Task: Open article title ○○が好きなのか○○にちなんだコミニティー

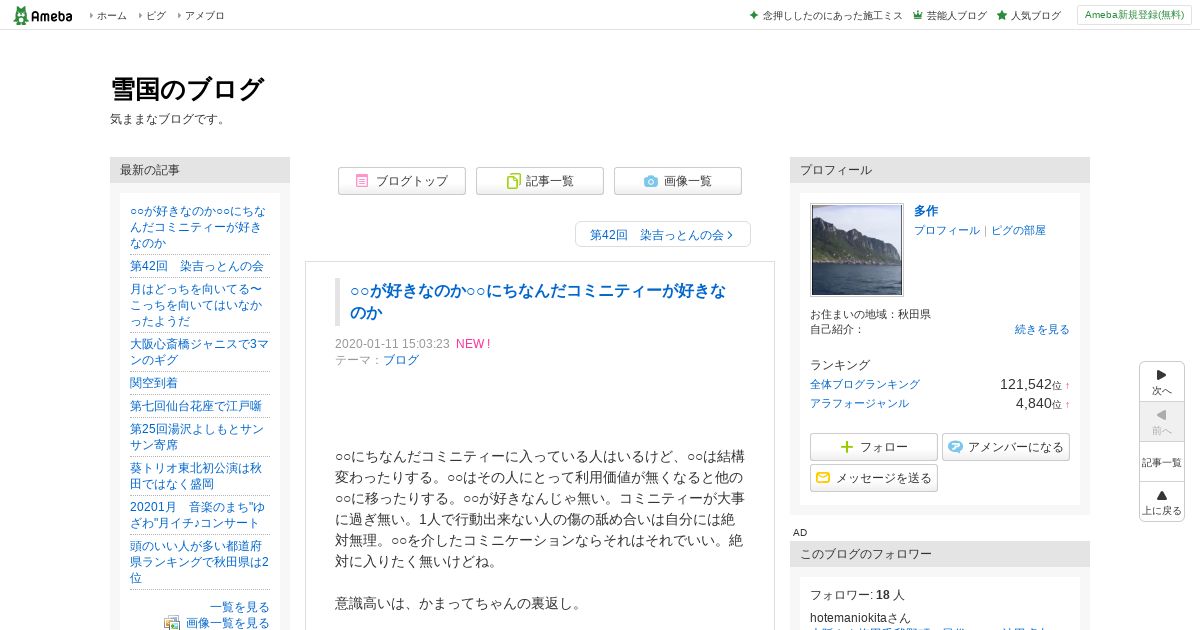Action: pyautogui.click(x=538, y=302)
